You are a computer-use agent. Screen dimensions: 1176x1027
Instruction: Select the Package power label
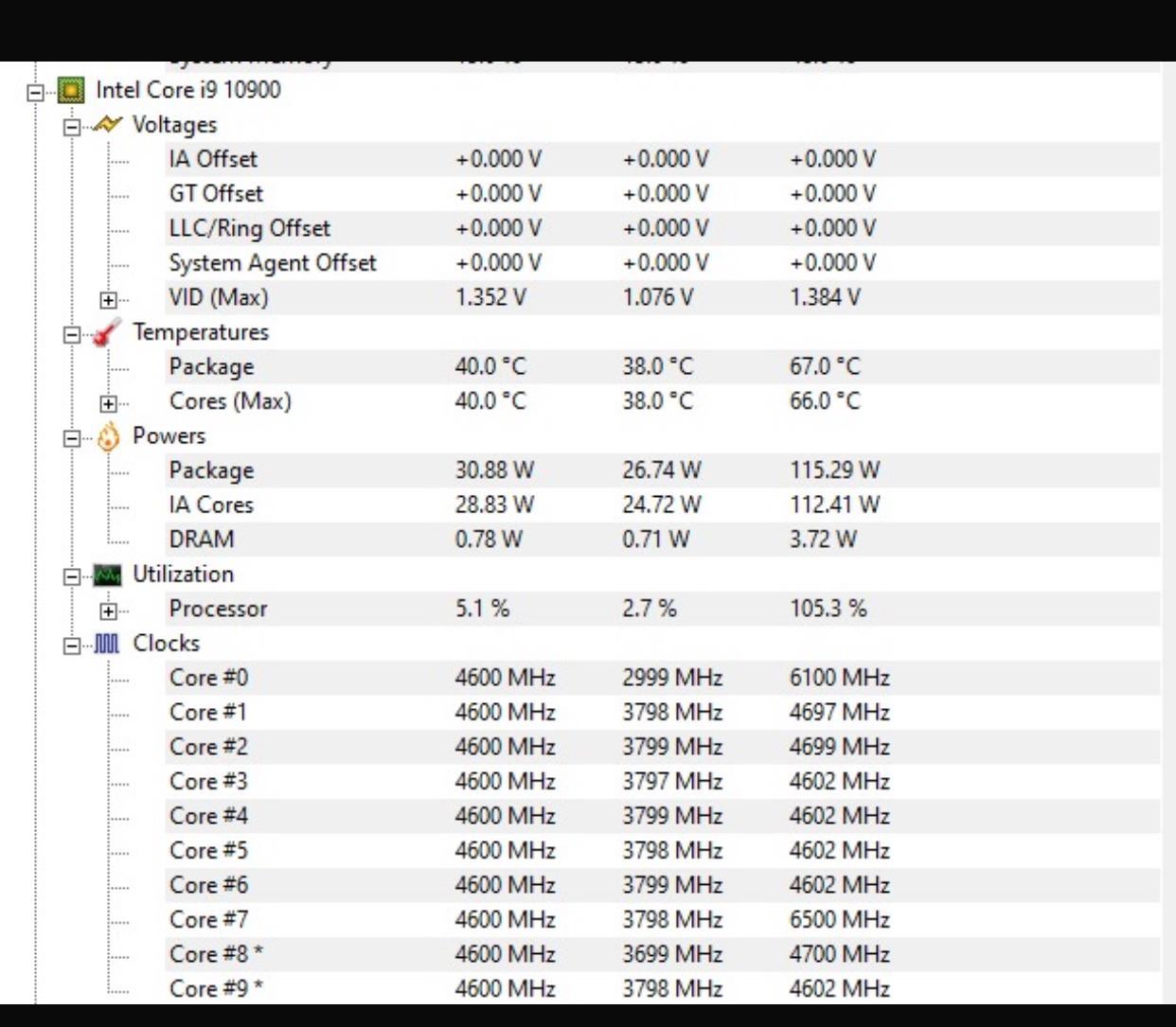[211, 470]
